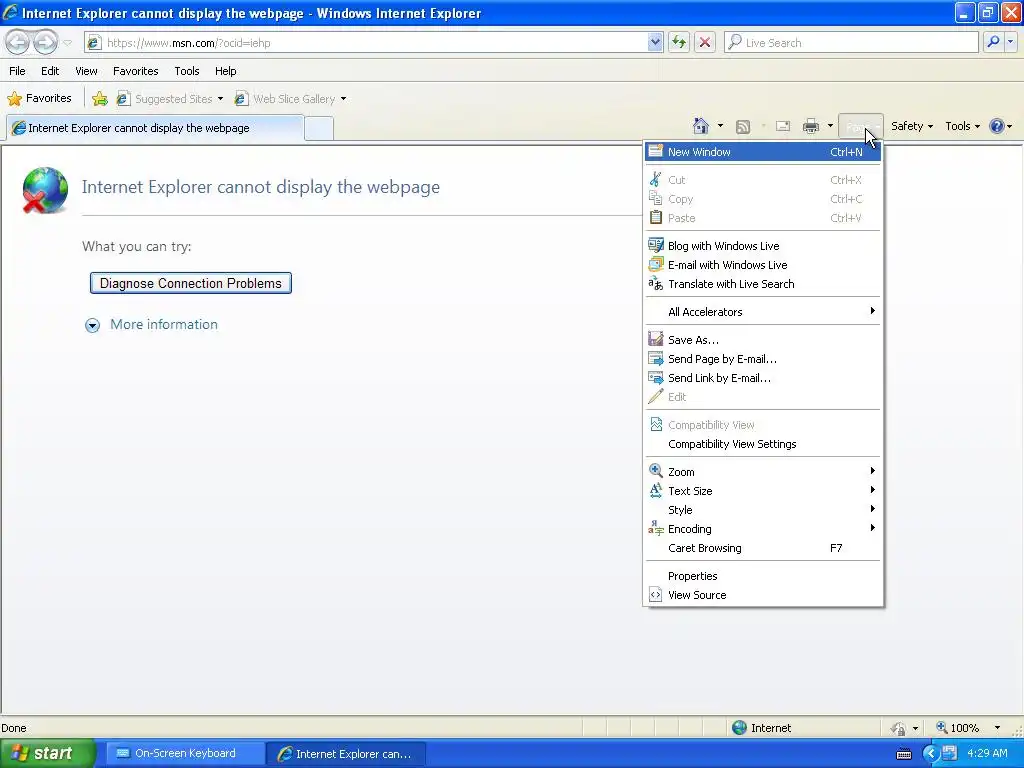Choose Translate with Live Search

763,283
